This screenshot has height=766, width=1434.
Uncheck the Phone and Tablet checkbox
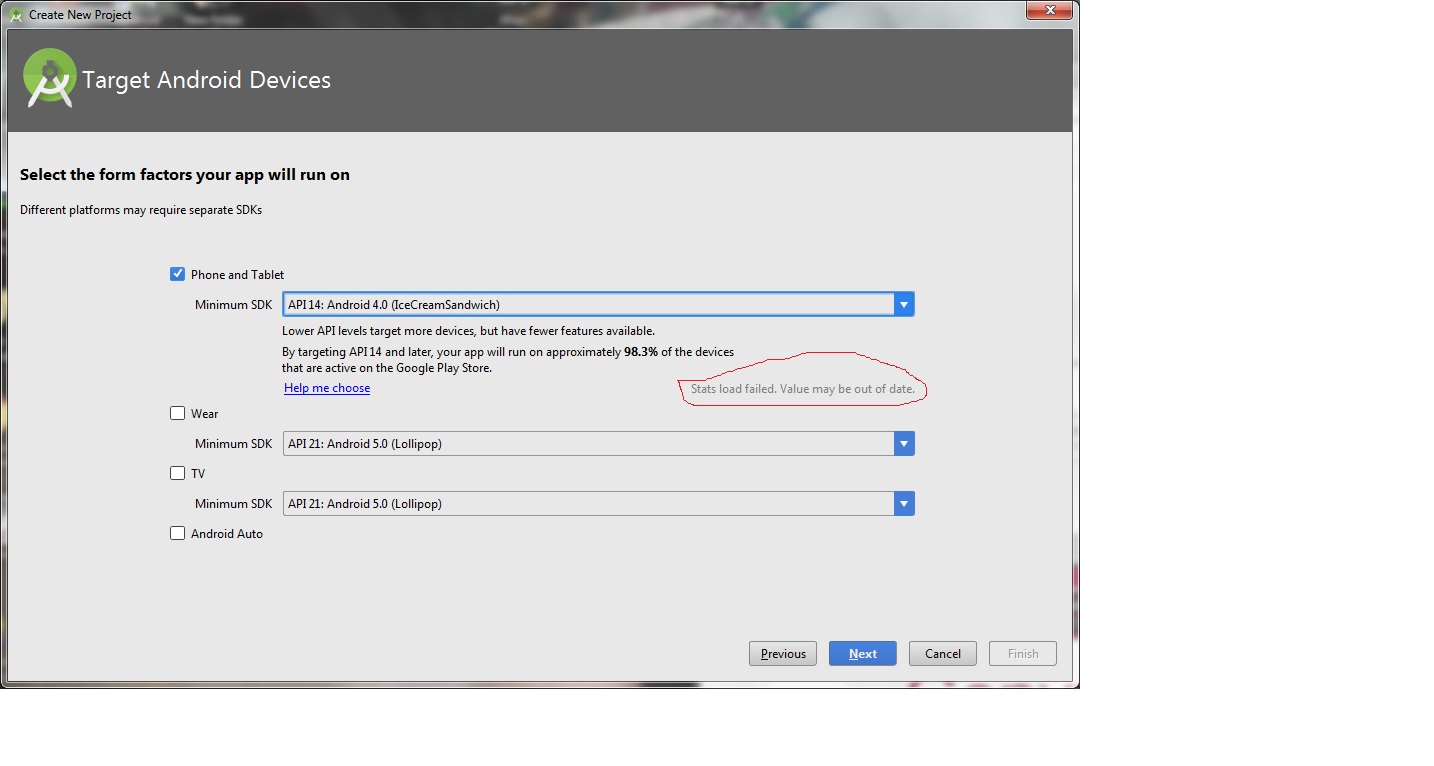click(178, 274)
